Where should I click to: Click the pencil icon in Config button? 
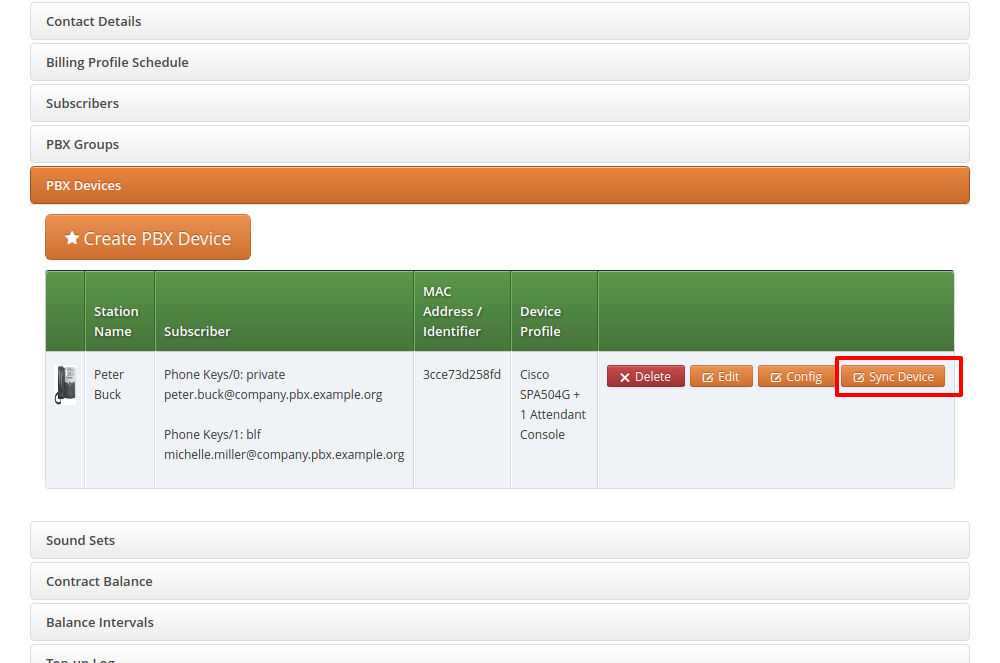tap(776, 377)
